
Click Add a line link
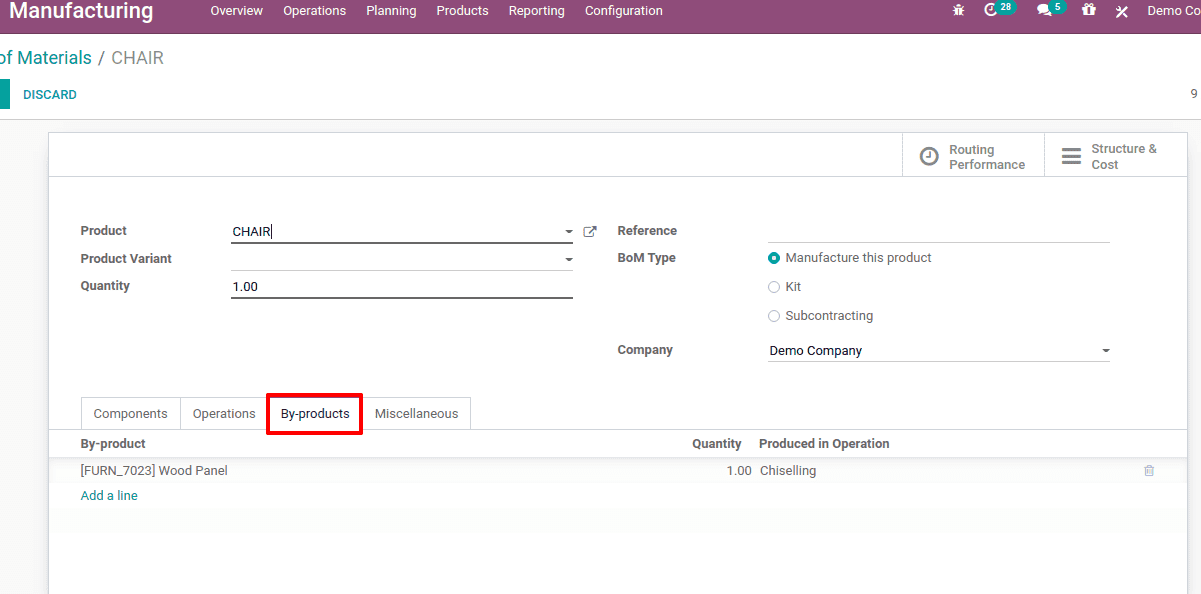click(109, 496)
